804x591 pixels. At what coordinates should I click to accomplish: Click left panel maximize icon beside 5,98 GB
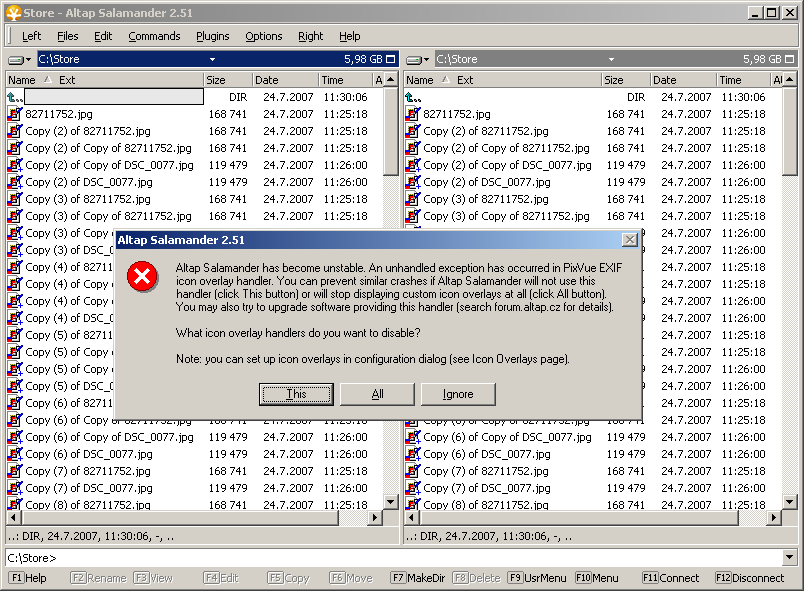click(391, 59)
